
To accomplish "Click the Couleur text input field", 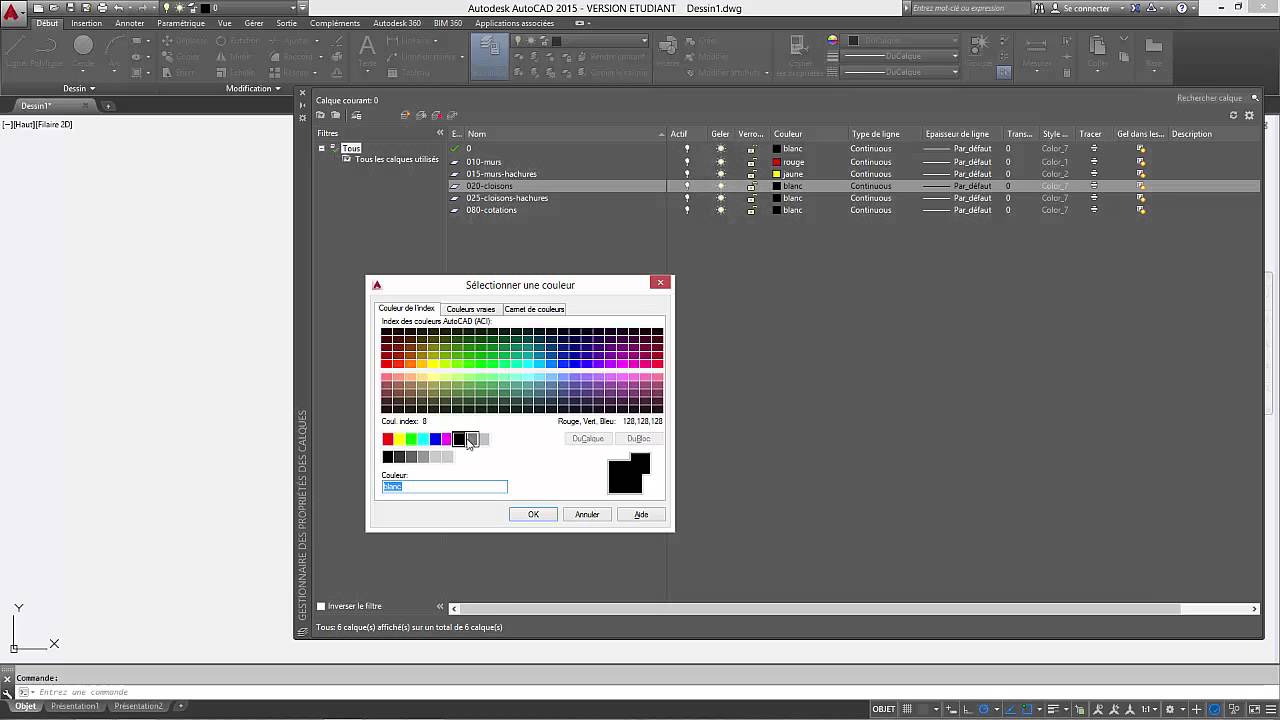I will tap(445, 486).
